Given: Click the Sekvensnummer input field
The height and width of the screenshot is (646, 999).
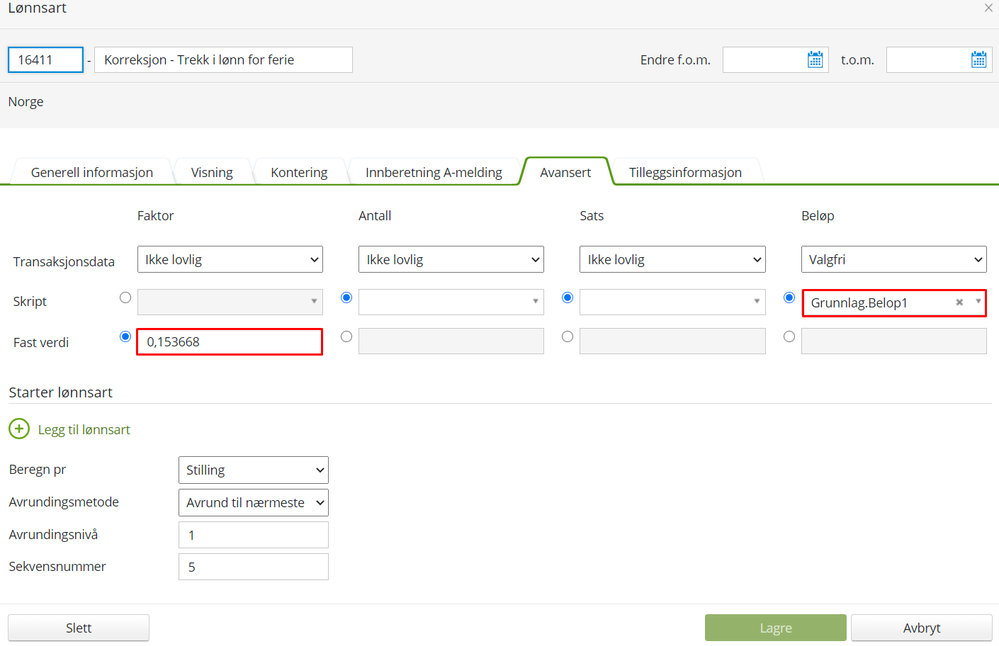Looking at the screenshot, I should click(253, 567).
